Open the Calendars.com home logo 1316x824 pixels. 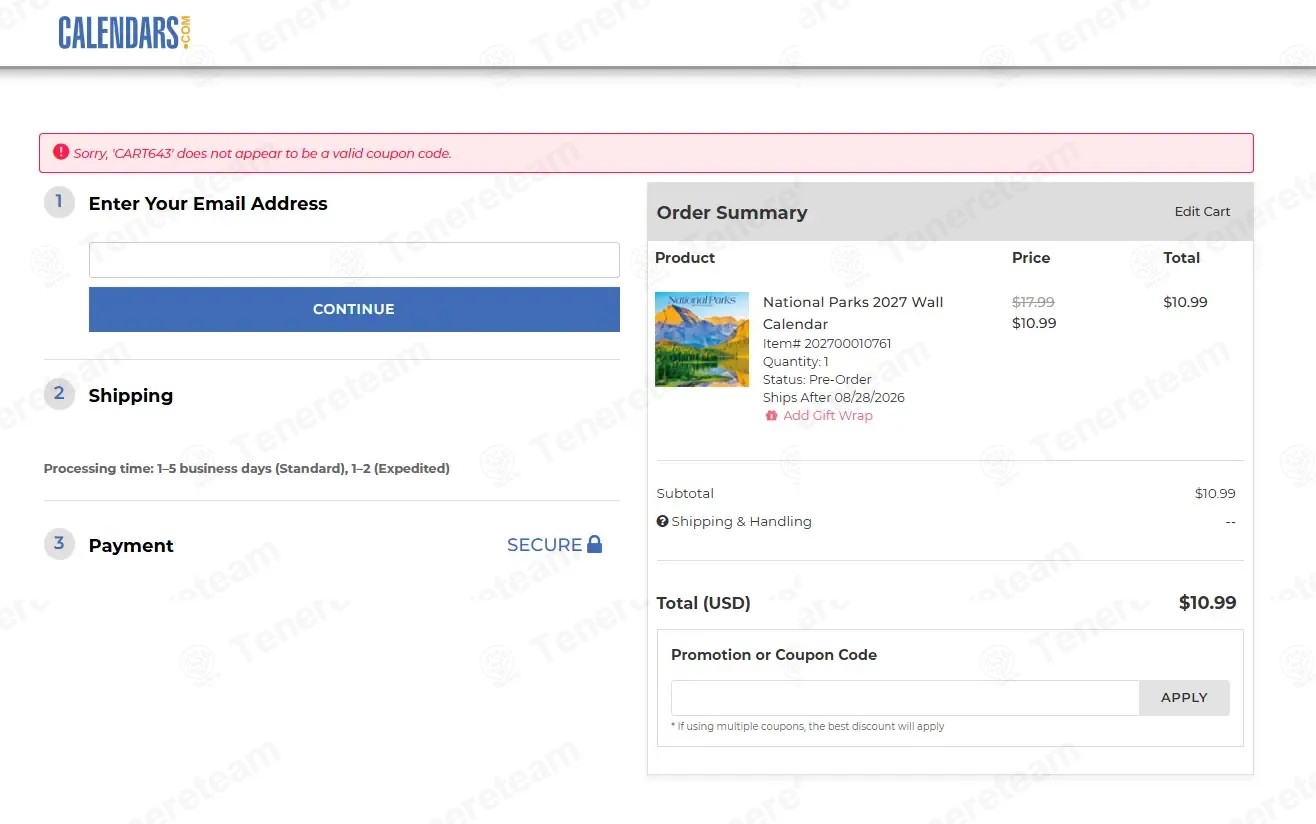click(124, 32)
